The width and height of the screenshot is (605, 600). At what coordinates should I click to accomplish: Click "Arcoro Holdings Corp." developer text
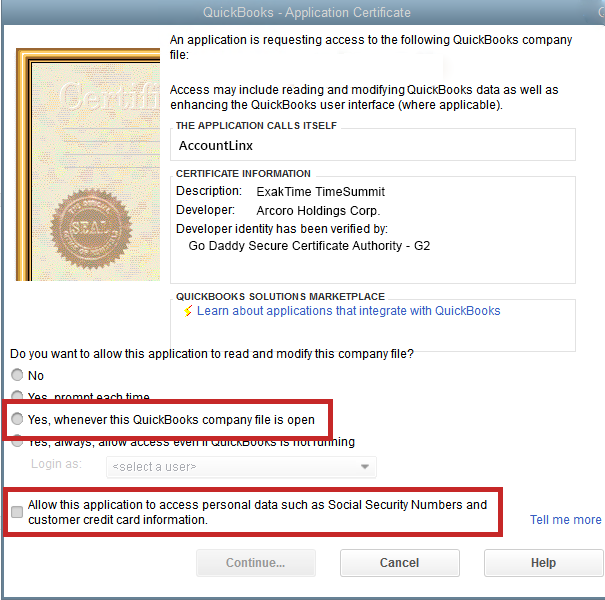tap(318, 211)
